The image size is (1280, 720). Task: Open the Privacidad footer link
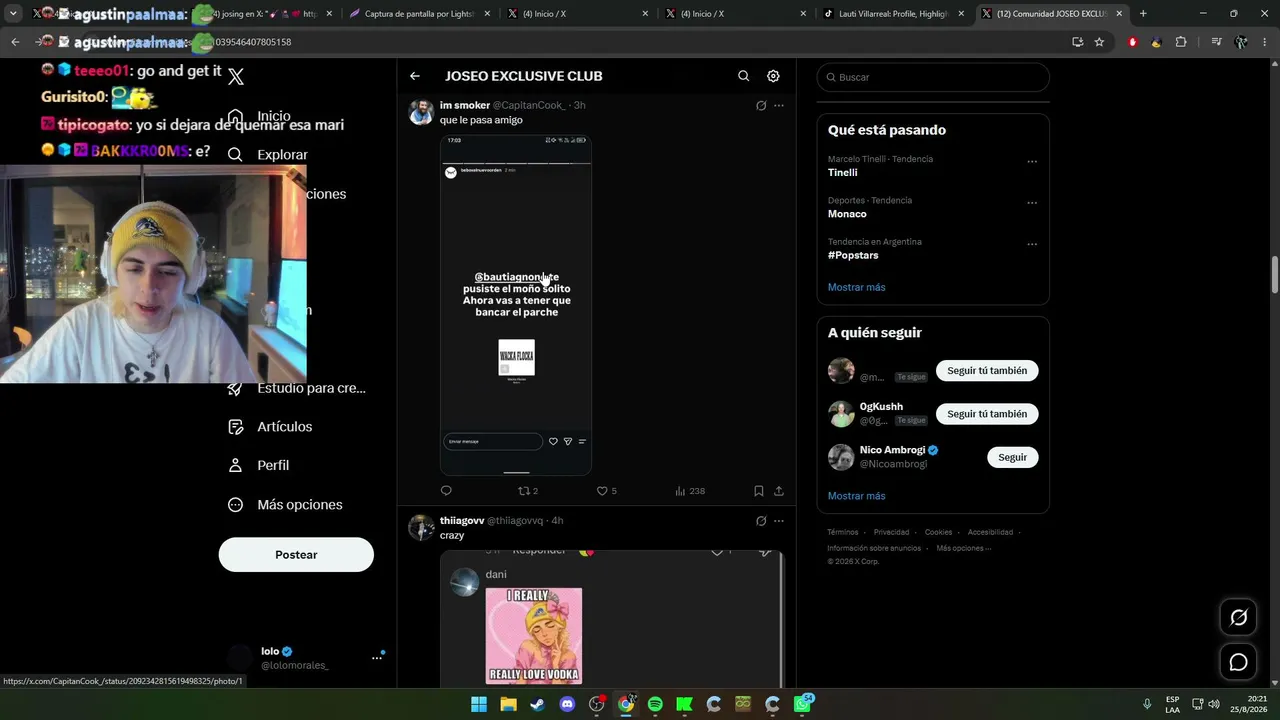point(891,533)
